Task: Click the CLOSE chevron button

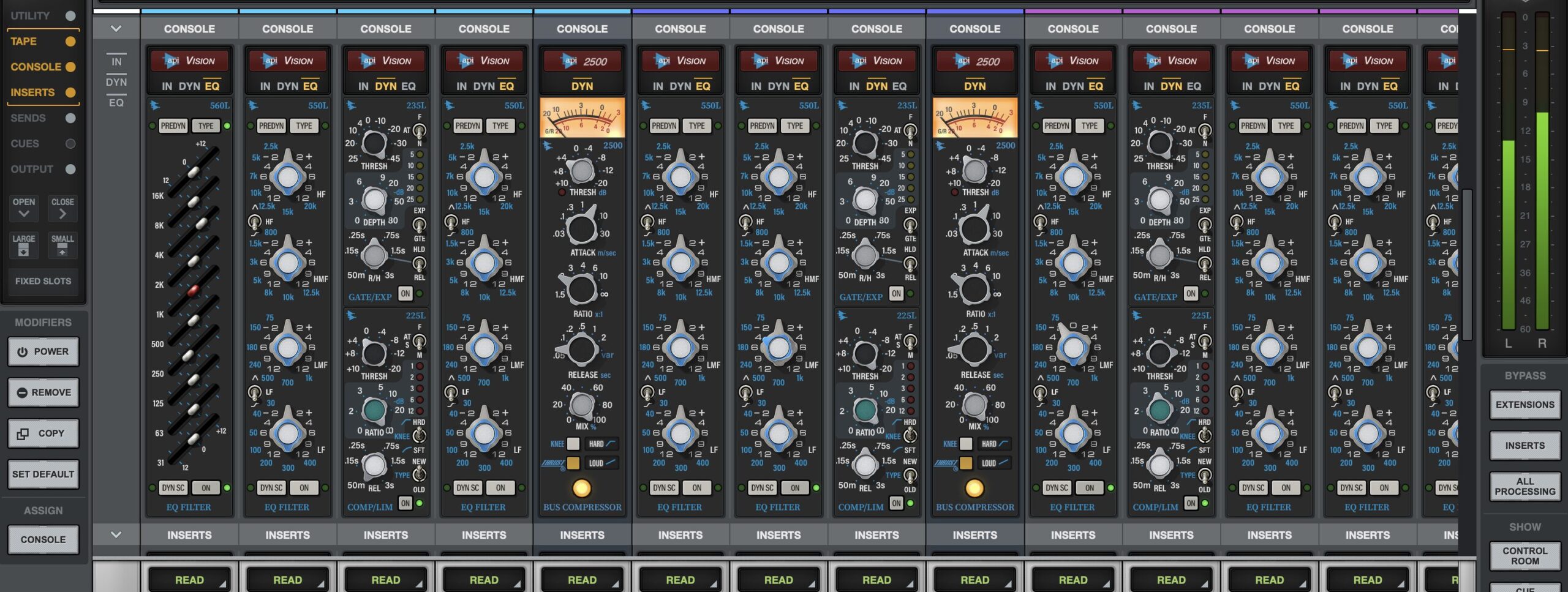Action: tap(62, 208)
